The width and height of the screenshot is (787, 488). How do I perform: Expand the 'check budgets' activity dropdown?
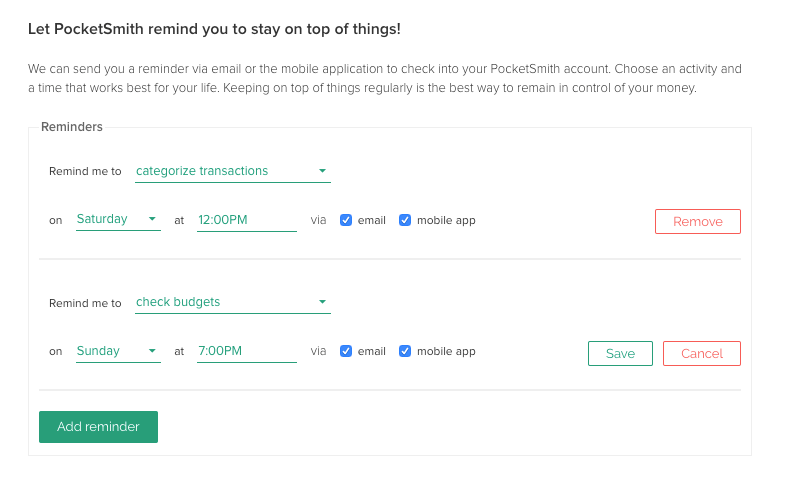232,302
